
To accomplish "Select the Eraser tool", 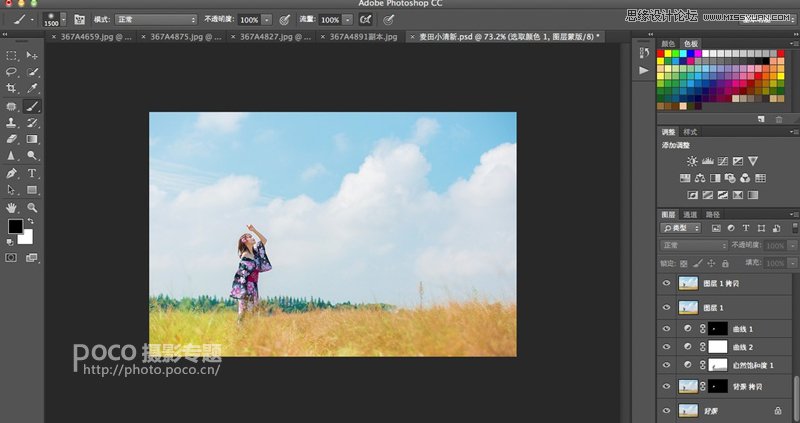I will click(11, 139).
